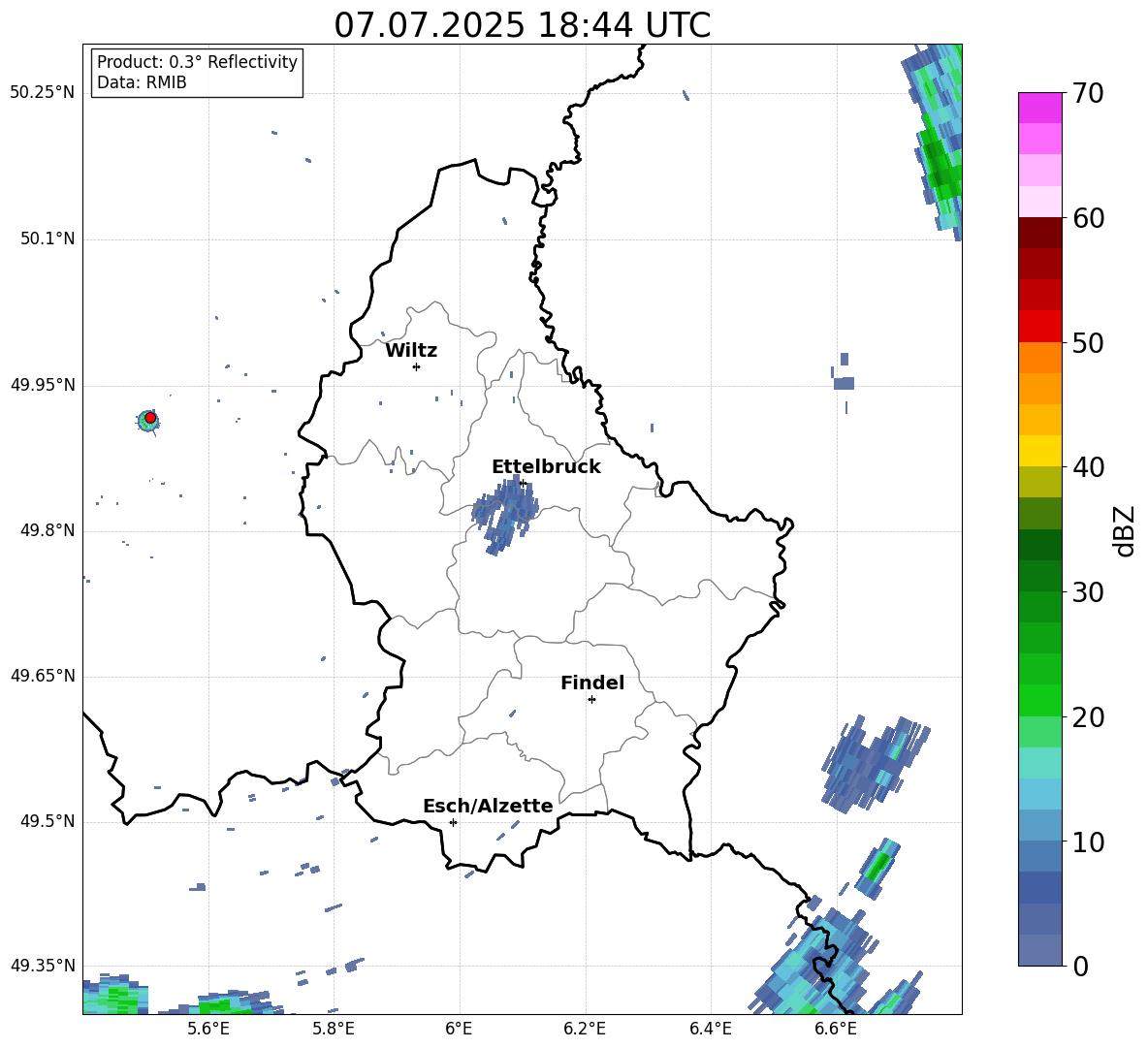This screenshot has height=1048, width=1148.
Task: Click the colorbar tick value 60
Action: [x=1088, y=218]
